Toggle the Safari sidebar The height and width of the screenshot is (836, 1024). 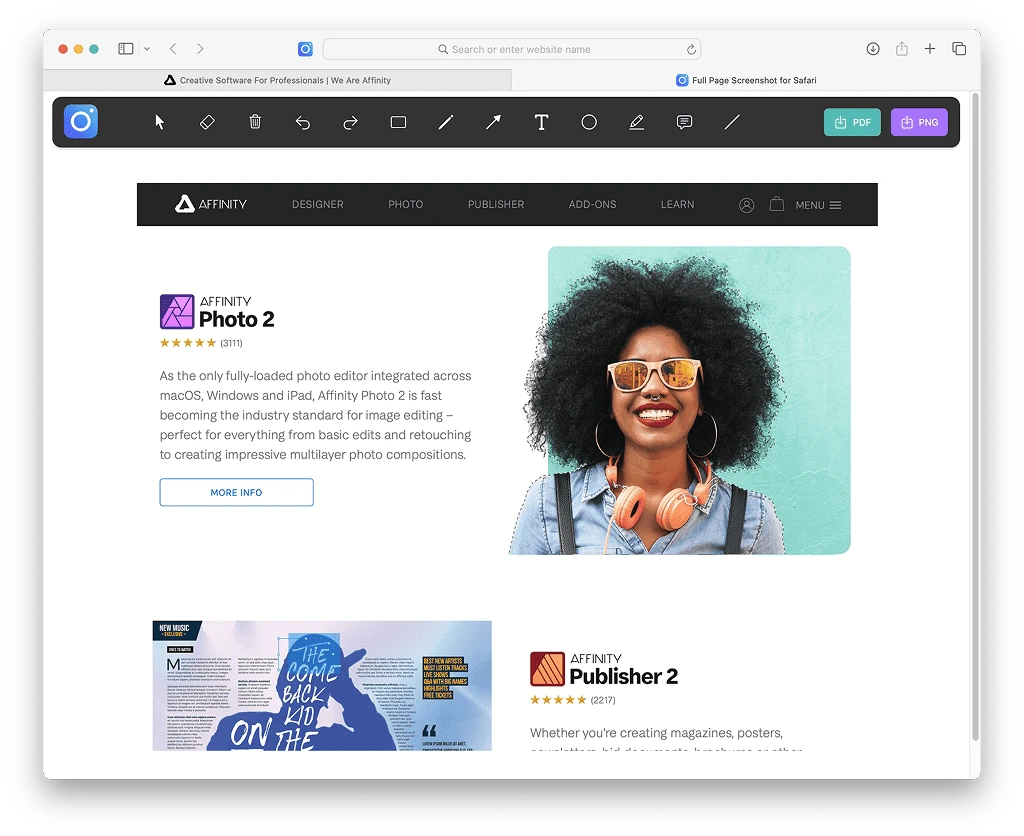pos(126,49)
